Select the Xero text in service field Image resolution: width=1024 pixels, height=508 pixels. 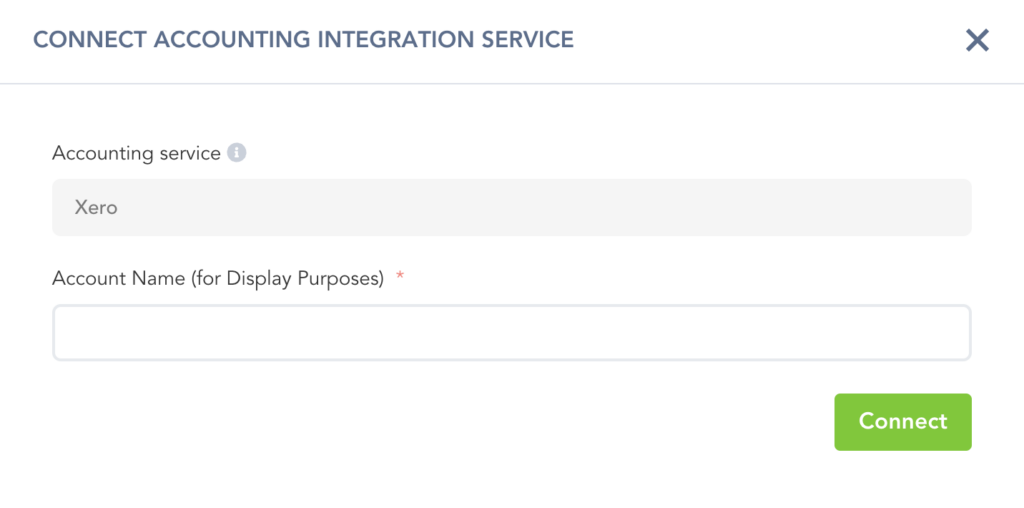point(96,208)
